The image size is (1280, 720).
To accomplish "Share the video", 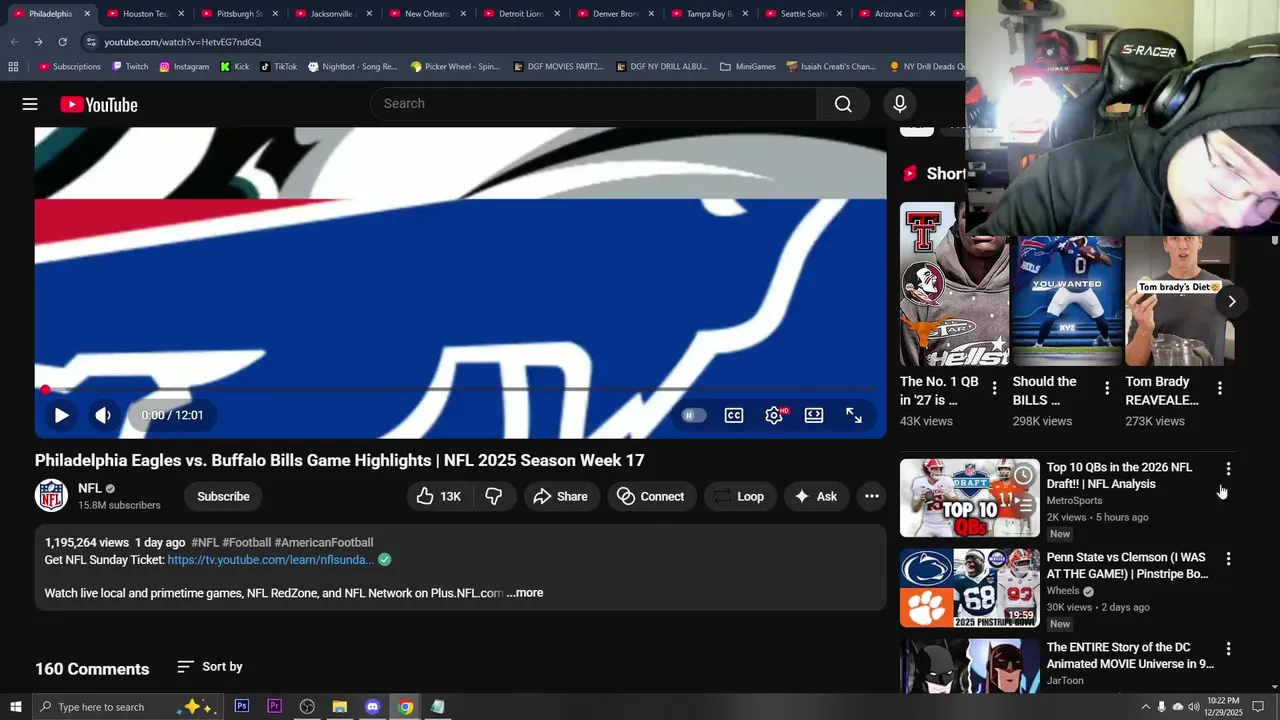I will click(560, 496).
